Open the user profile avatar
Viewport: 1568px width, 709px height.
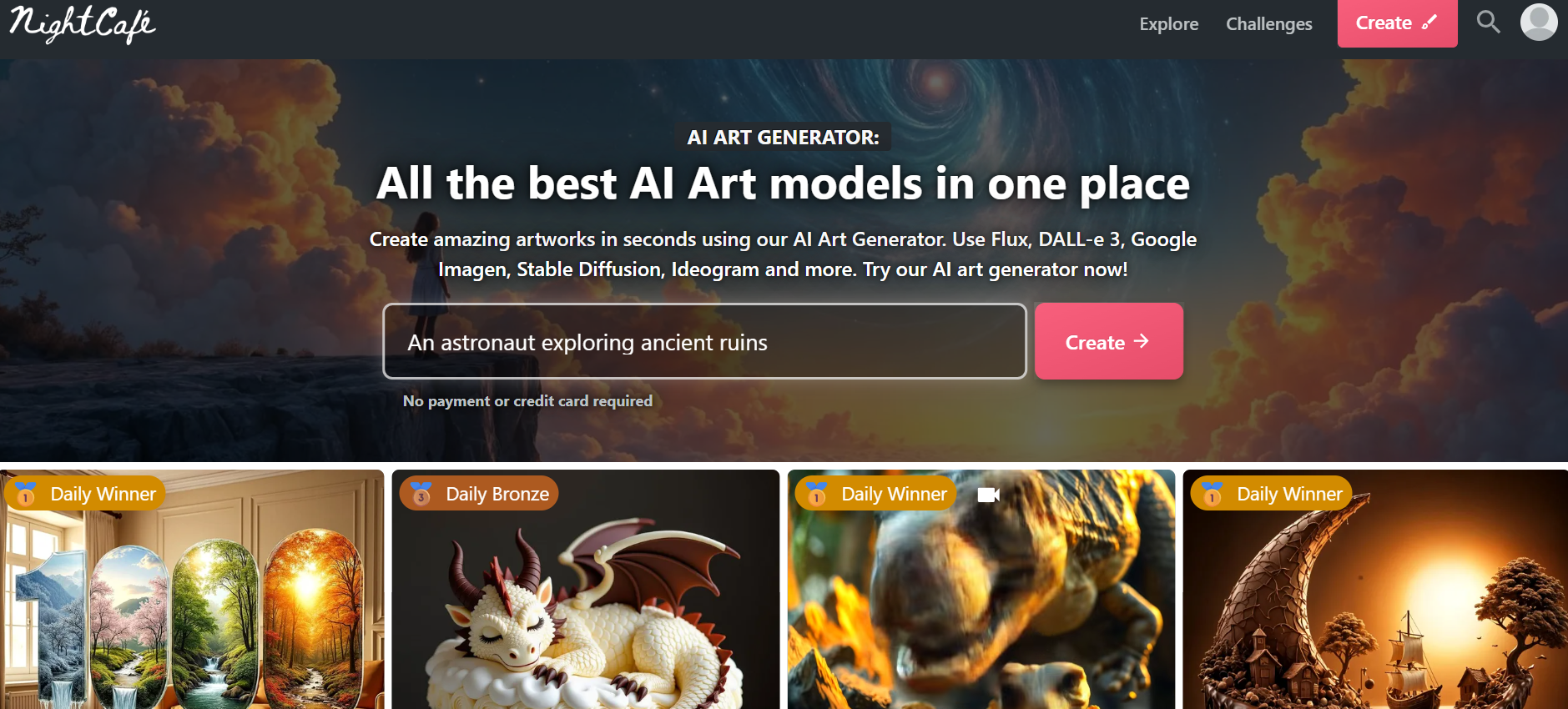[x=1539, y=22]
